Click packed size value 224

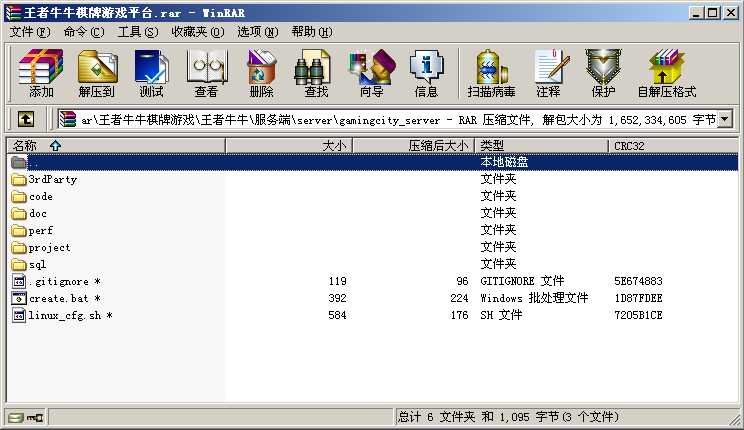pyautogui.click(x=459, y=298)
